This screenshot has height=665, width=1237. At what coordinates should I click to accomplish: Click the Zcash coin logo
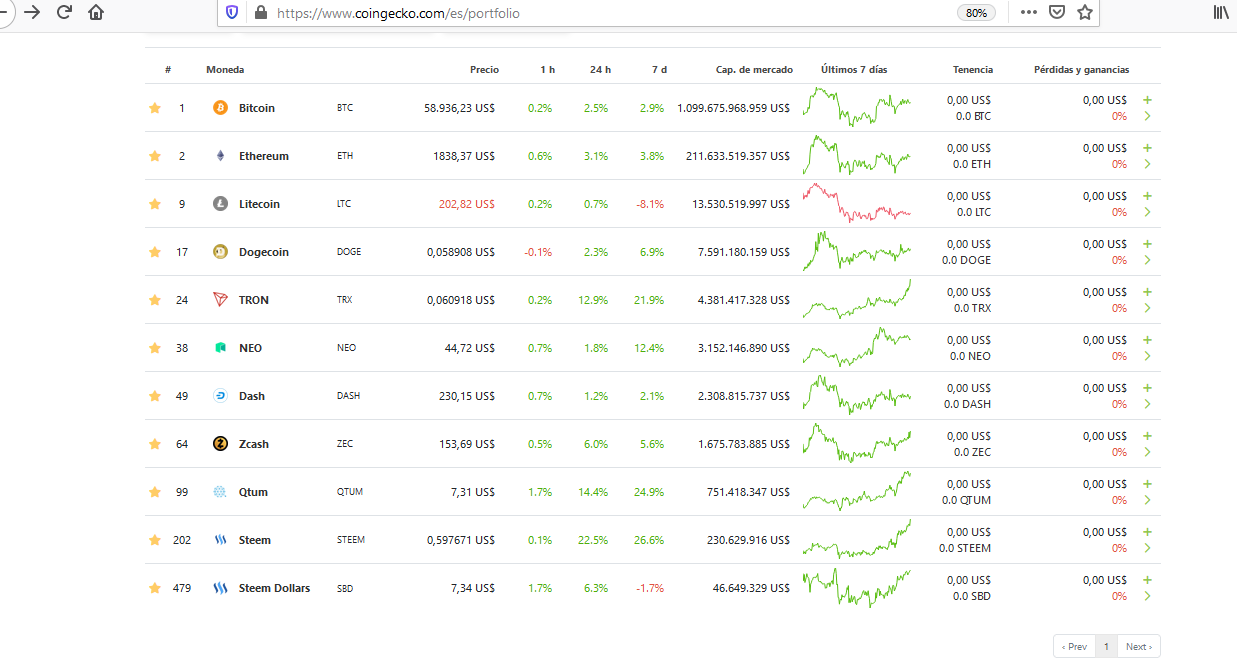[x=220, y=444]
